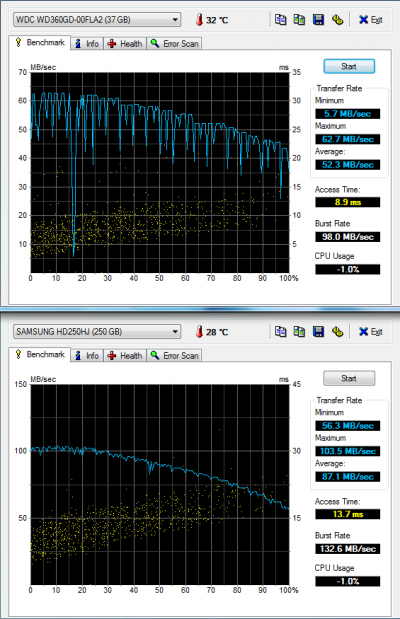Open SAMSUNG HD250HJ drive selection dropdown
400x619 pixels.
pos(97,332)
